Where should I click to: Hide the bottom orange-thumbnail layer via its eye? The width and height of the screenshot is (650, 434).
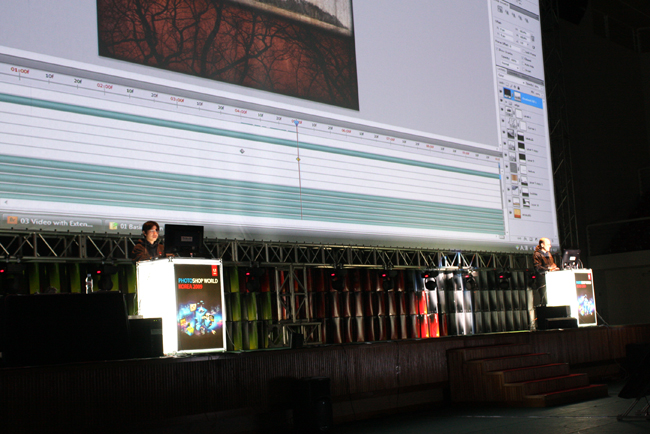pyautogui.click(x=510, y=211)
